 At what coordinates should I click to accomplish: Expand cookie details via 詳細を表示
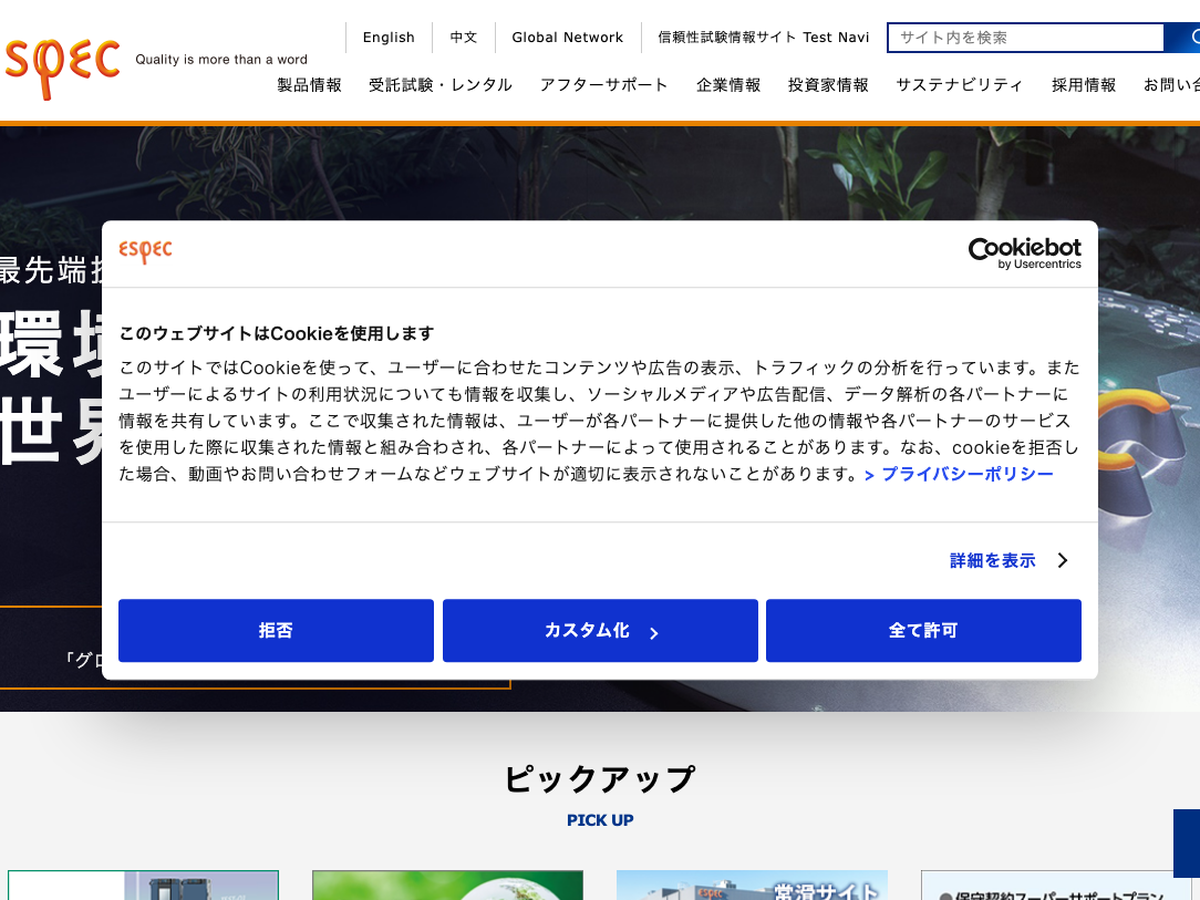[x=992, y=560]
